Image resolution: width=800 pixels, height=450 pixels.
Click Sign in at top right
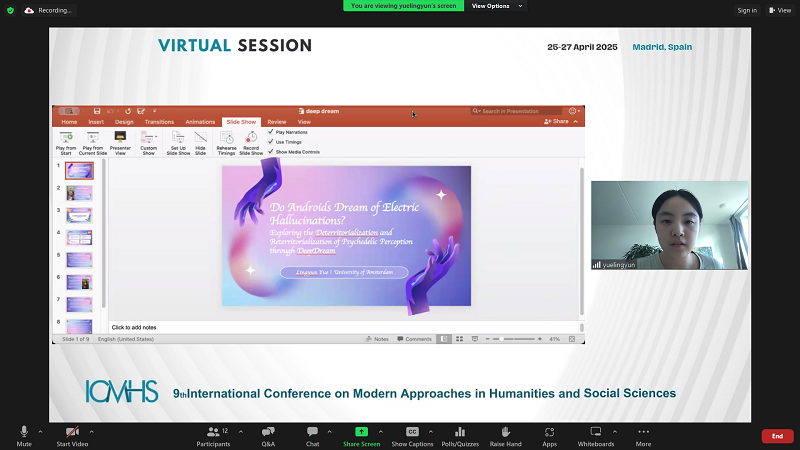746,10
